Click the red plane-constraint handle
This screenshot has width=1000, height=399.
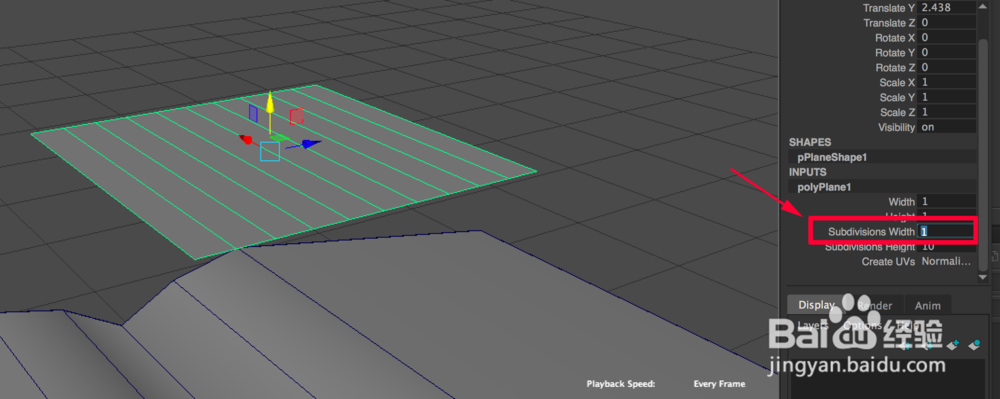(x=296, y=117)
